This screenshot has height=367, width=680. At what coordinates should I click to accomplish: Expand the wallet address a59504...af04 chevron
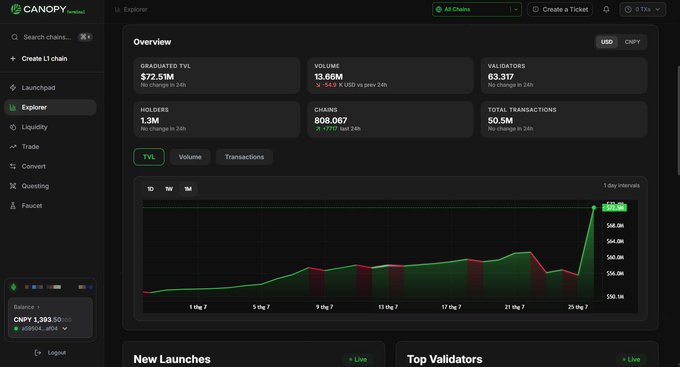pos(65,329)
